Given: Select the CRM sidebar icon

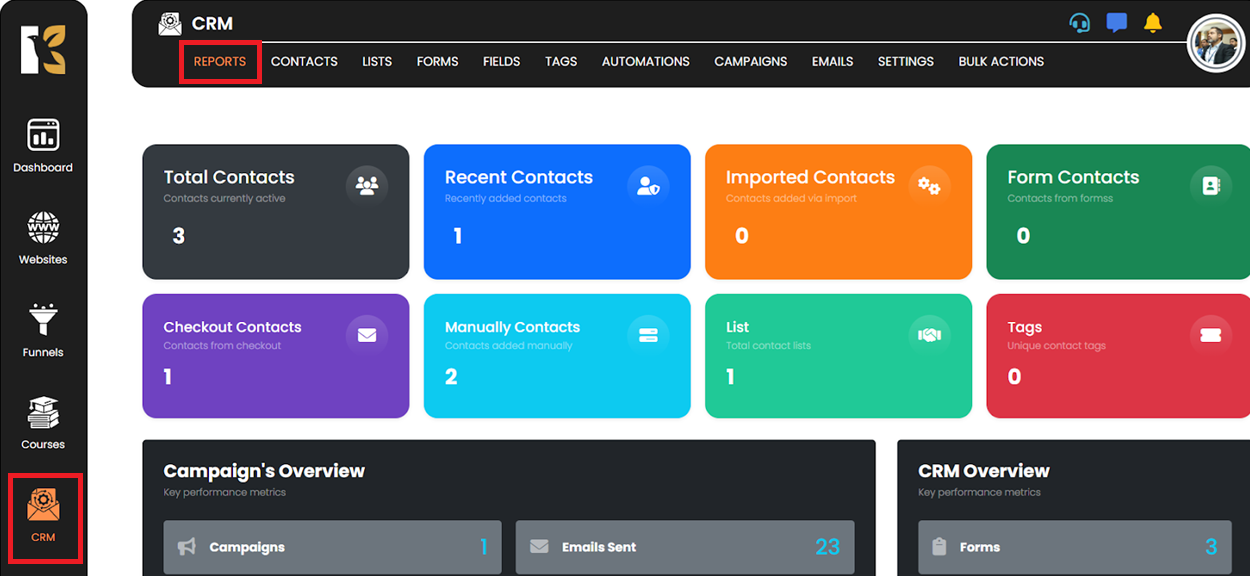Looking at the screenshot, I should coord(43,516).
